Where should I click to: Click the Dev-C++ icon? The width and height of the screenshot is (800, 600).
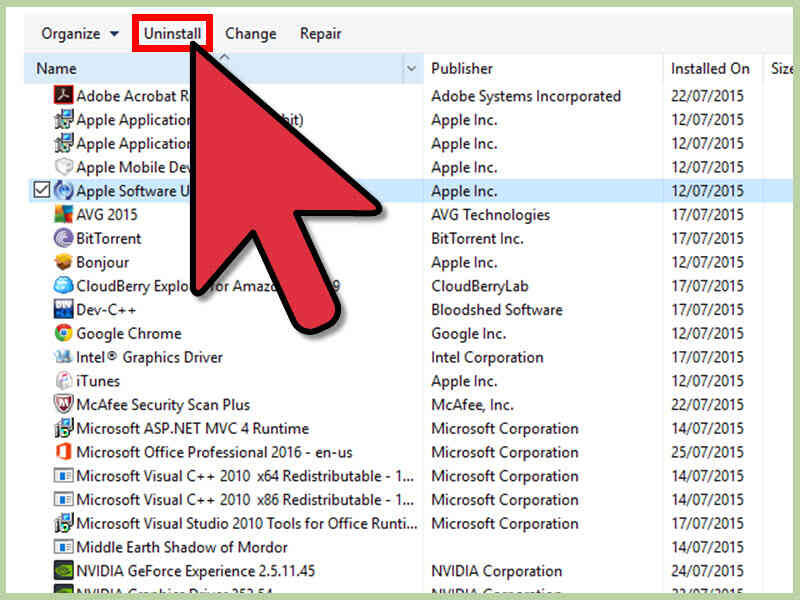tap(63, 309)
